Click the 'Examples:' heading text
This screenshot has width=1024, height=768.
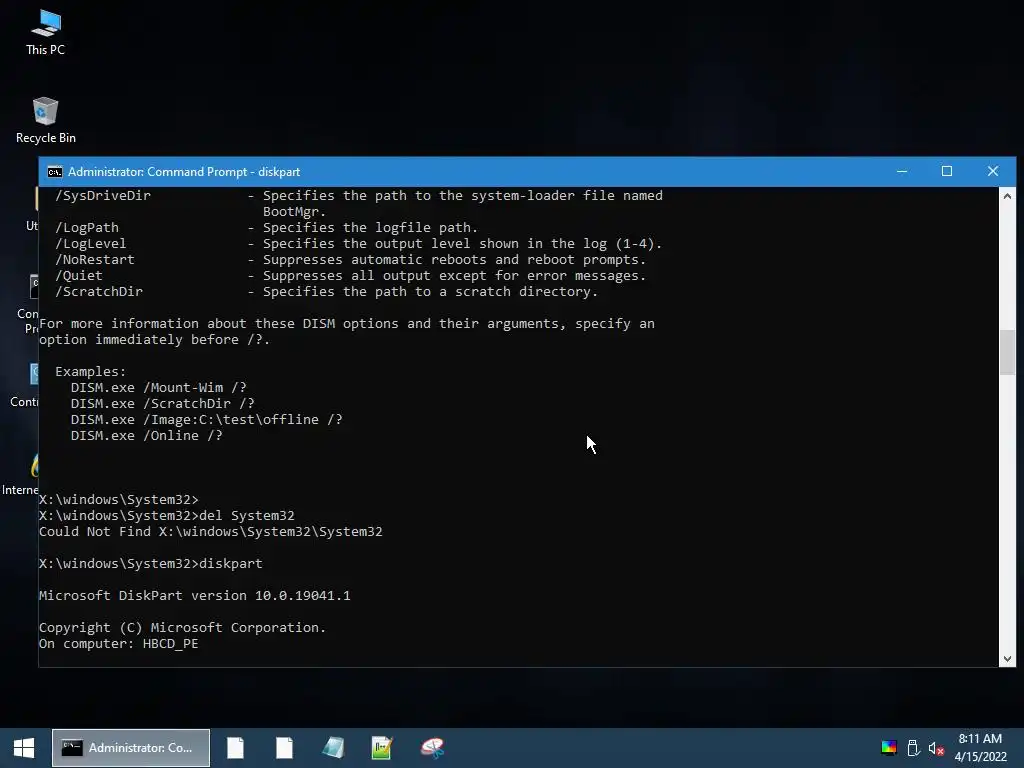pyautogui.click(x=91, y=372)
